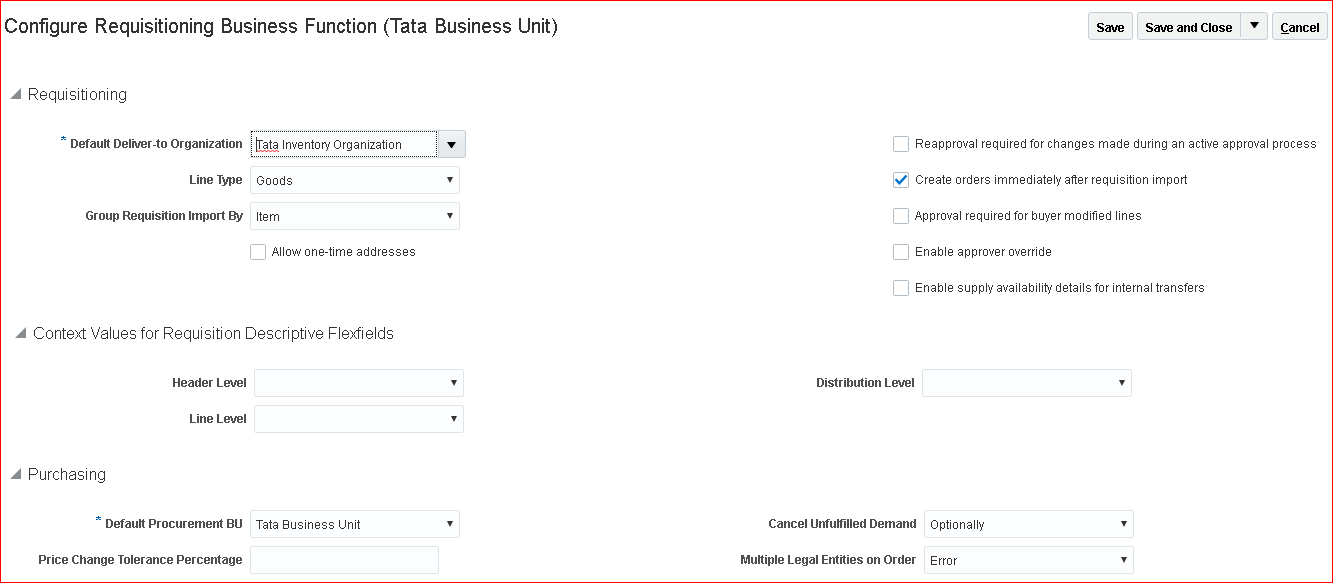Image resolution: width=1333 pixels, height=583 pixels.
Task: Uncheck Create orders immediately after requisition import
Action: click(x=901, y=180)
